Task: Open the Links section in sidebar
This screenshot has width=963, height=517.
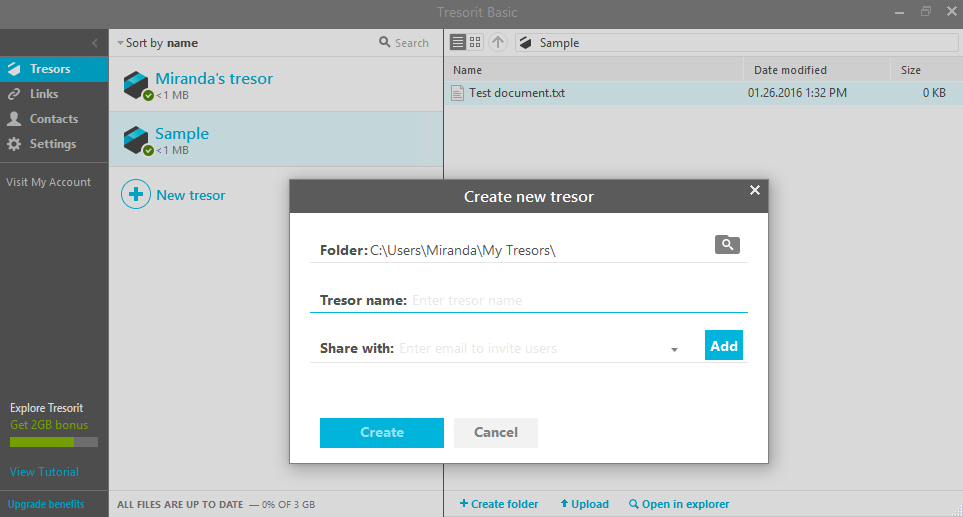Action: click(54, 94)
